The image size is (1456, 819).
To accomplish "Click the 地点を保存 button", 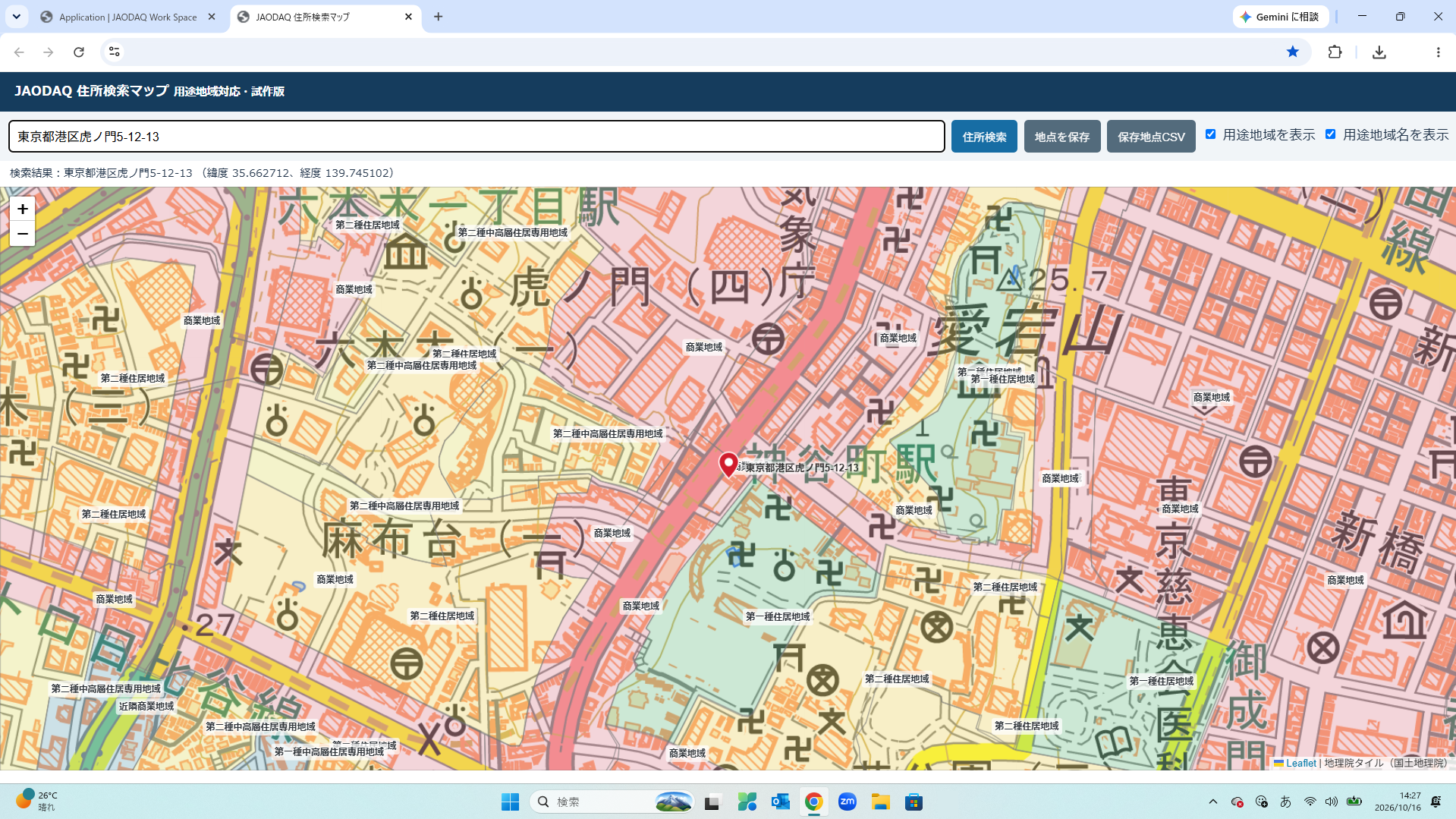I will [1062, 137].
